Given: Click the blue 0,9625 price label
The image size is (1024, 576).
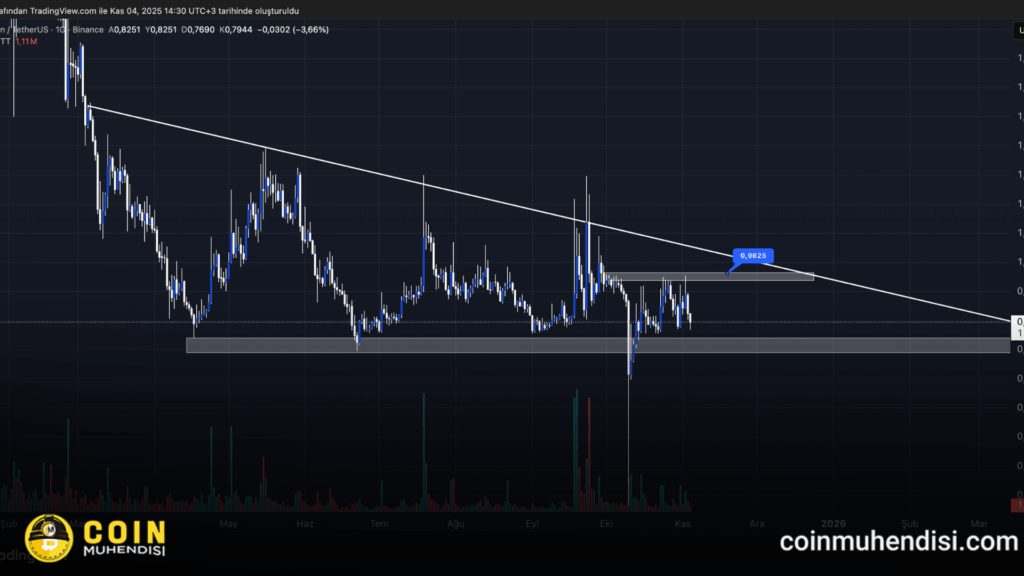Looking at the screenshot, I should coord(754,256).
